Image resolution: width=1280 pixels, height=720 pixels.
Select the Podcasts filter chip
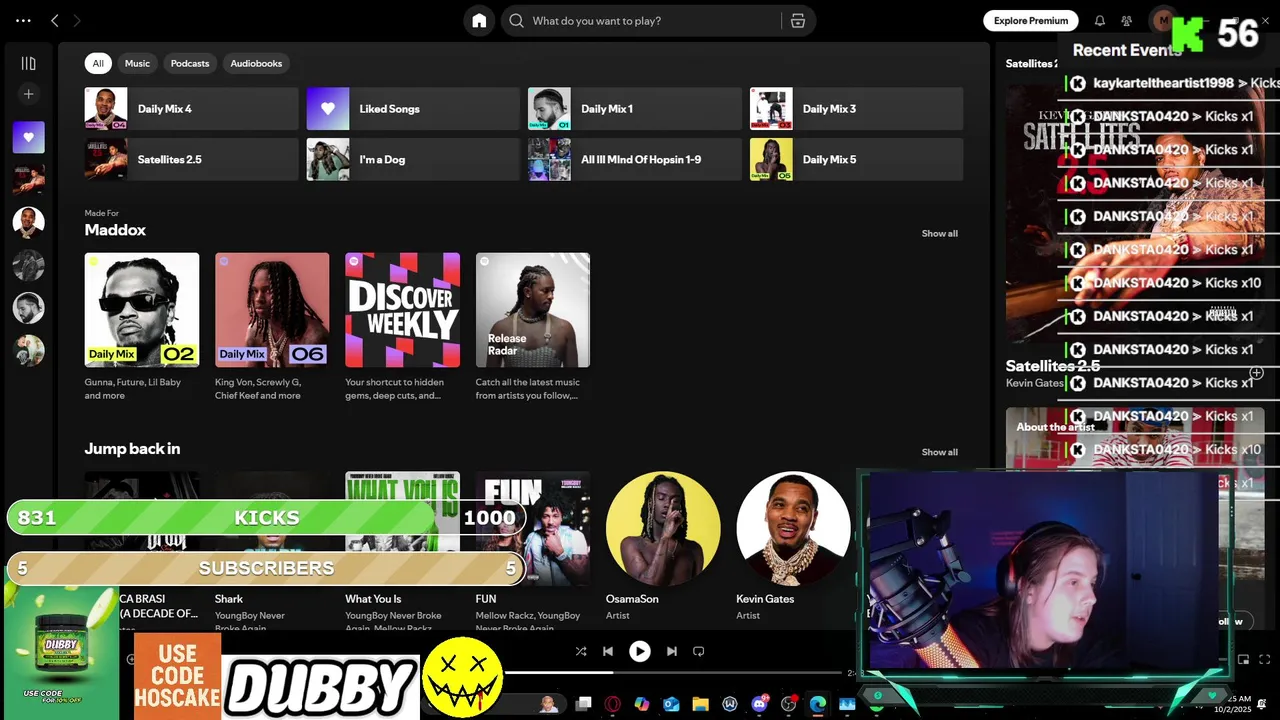190,63
